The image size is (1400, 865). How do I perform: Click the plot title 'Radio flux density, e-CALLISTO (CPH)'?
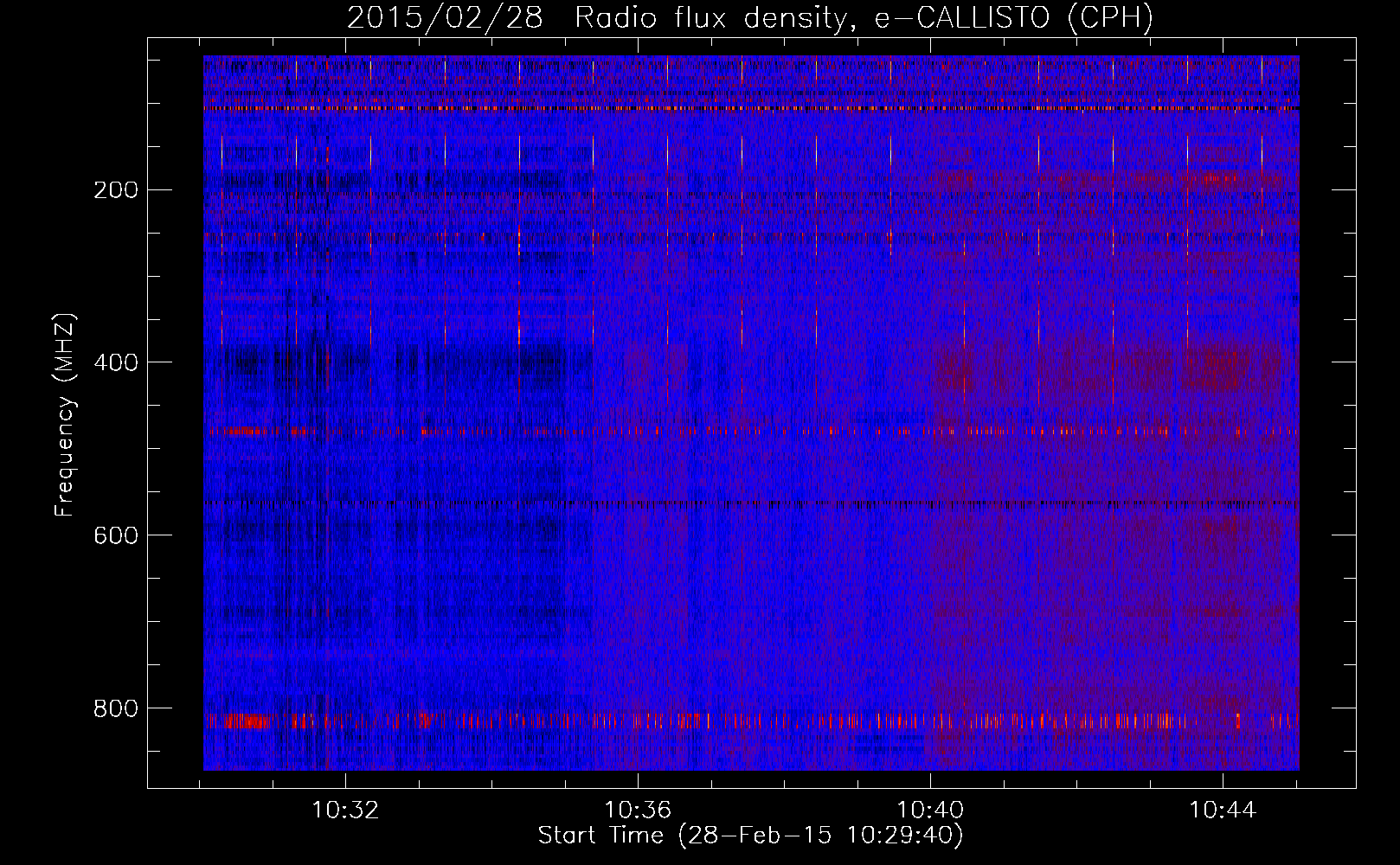864,17
